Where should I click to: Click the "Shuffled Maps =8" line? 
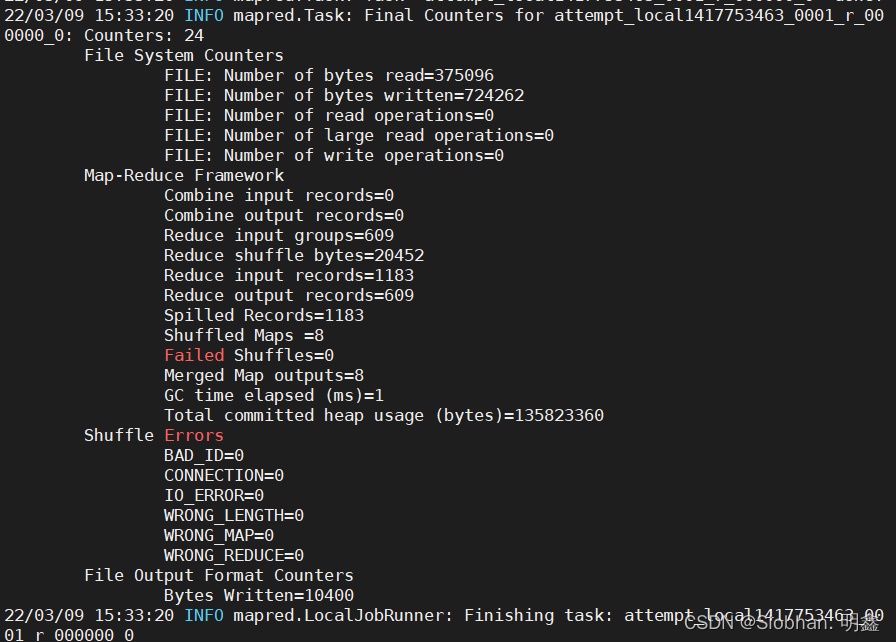click(243, 335)
